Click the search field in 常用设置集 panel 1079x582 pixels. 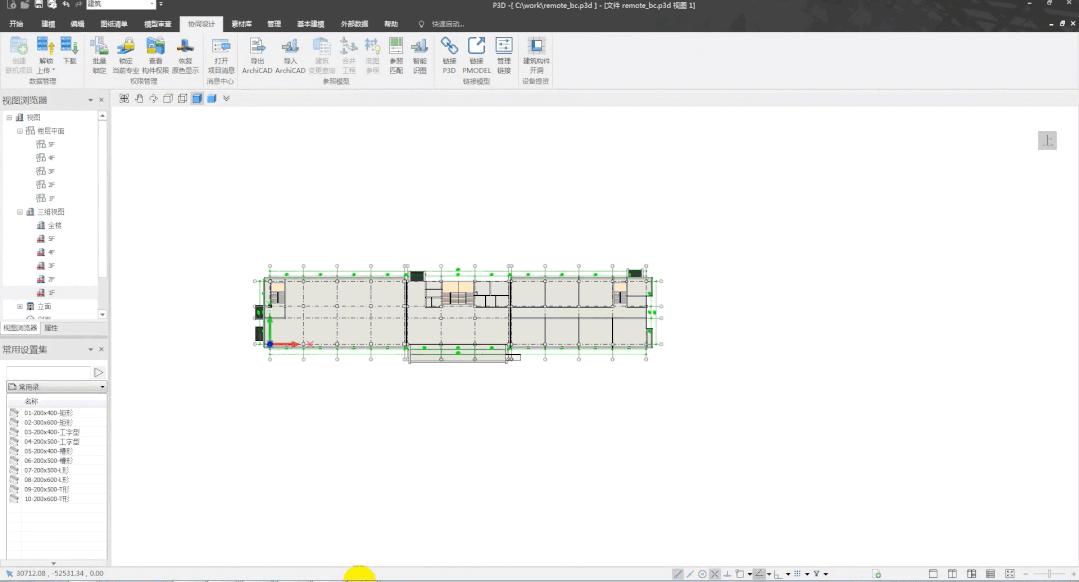click(x=48, y=372)
